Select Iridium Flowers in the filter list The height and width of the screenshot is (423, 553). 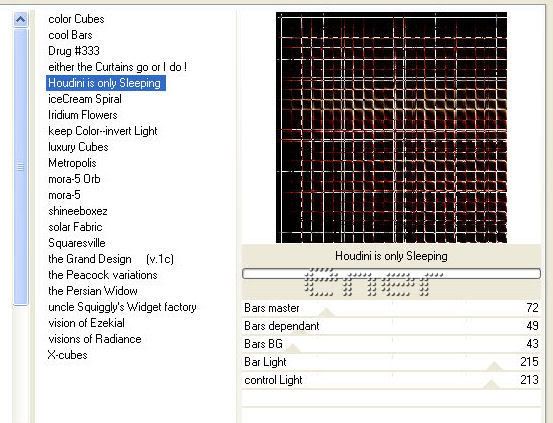(83, 115)
